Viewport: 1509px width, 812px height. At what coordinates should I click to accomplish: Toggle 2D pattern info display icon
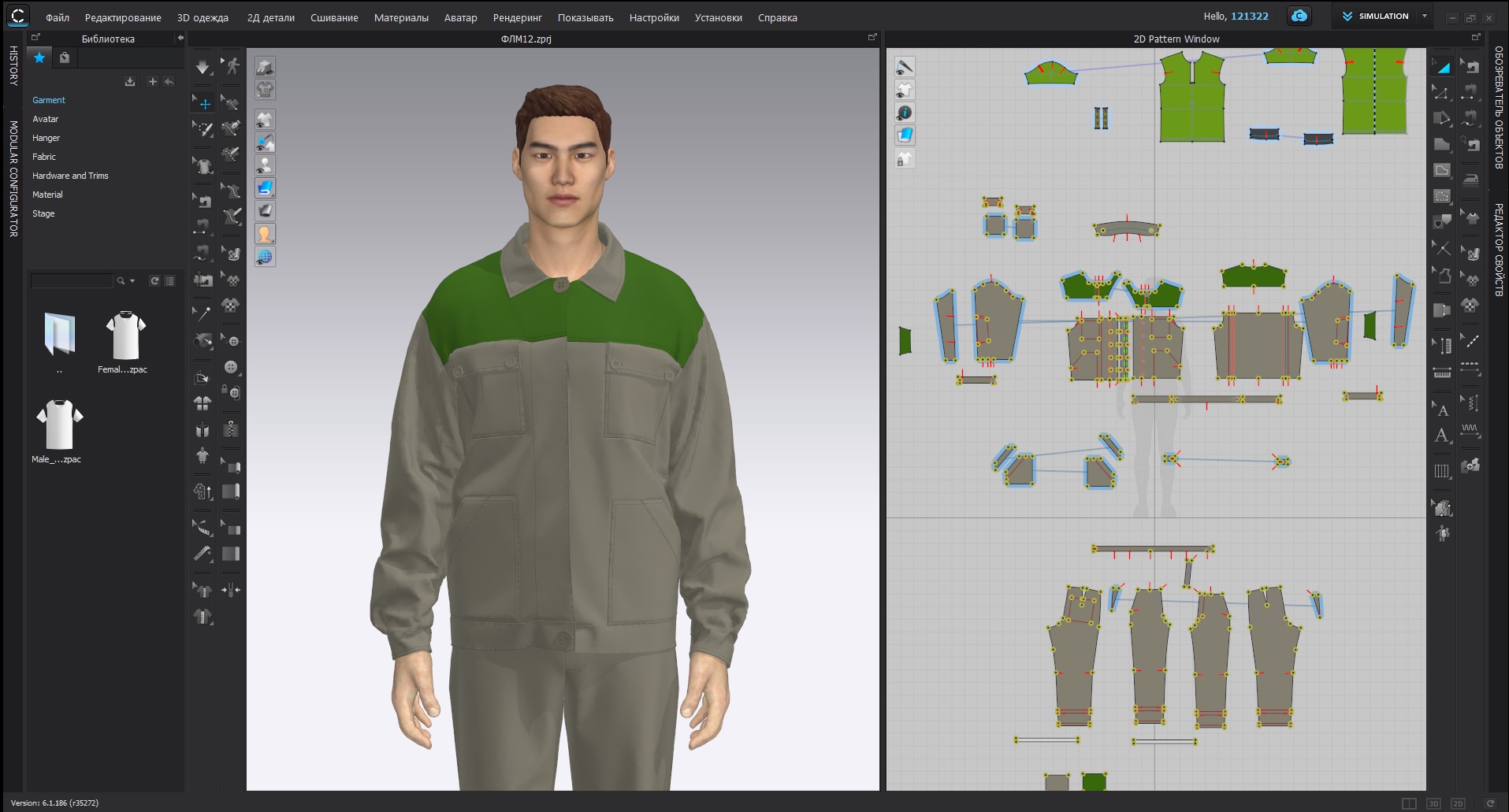(905, 113)
